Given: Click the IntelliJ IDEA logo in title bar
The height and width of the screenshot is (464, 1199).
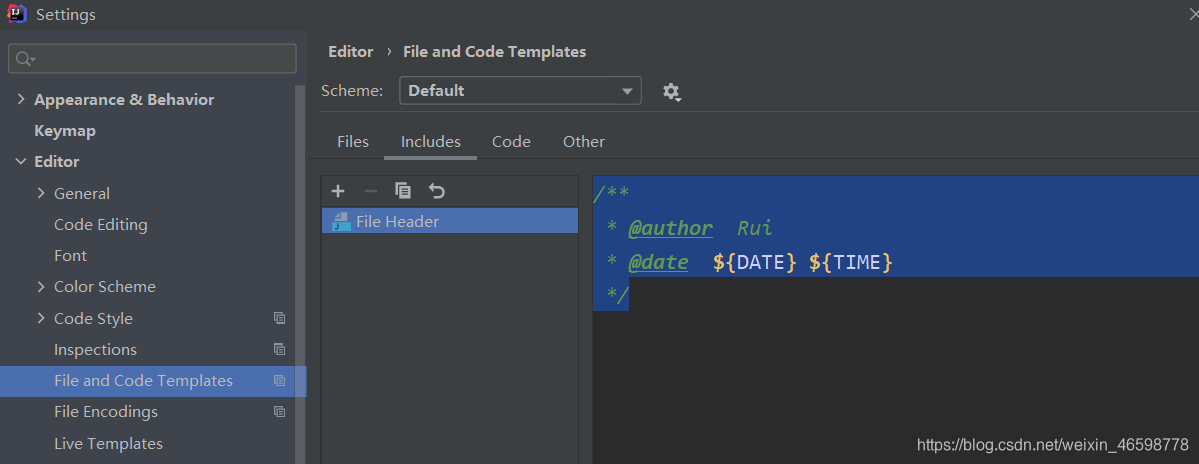Looking at the screenshot, I should [17, 14].
